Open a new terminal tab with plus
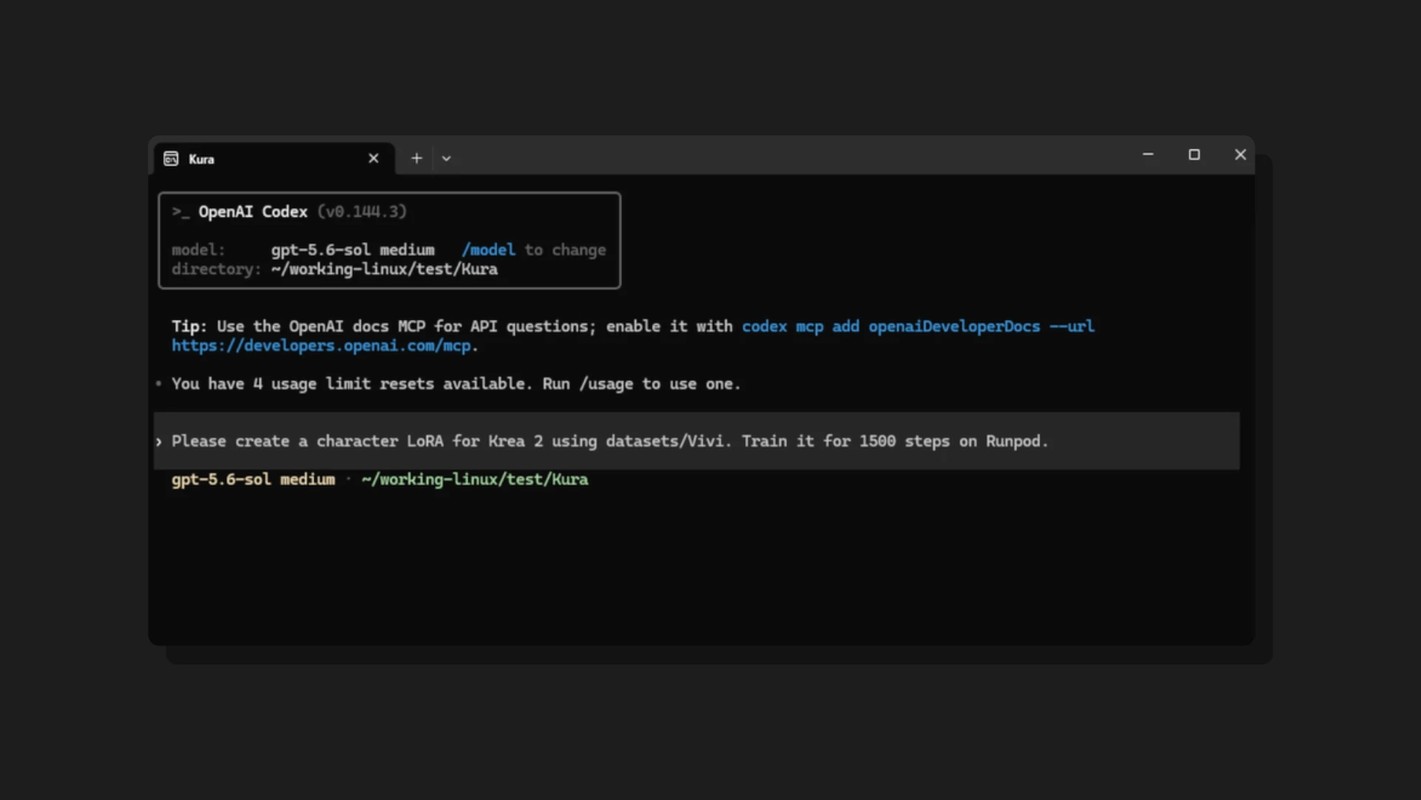1421x800 pixels. pos(416,158)
